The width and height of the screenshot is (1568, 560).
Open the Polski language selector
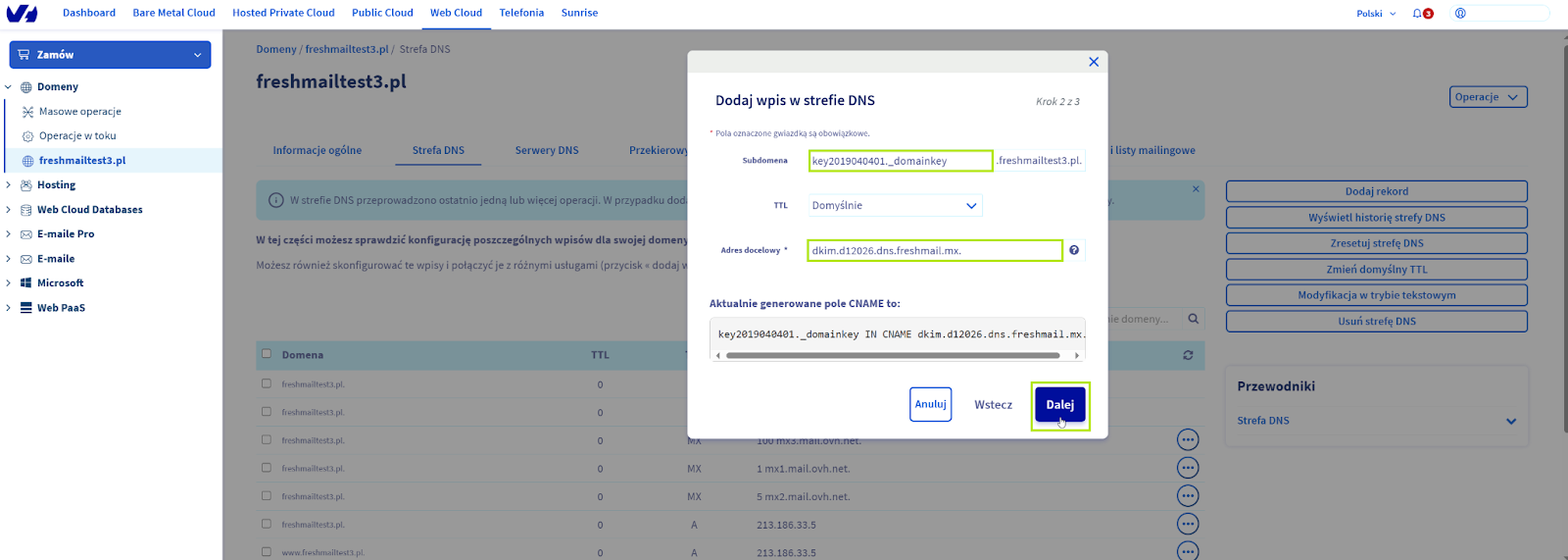tap(1376, 14)
